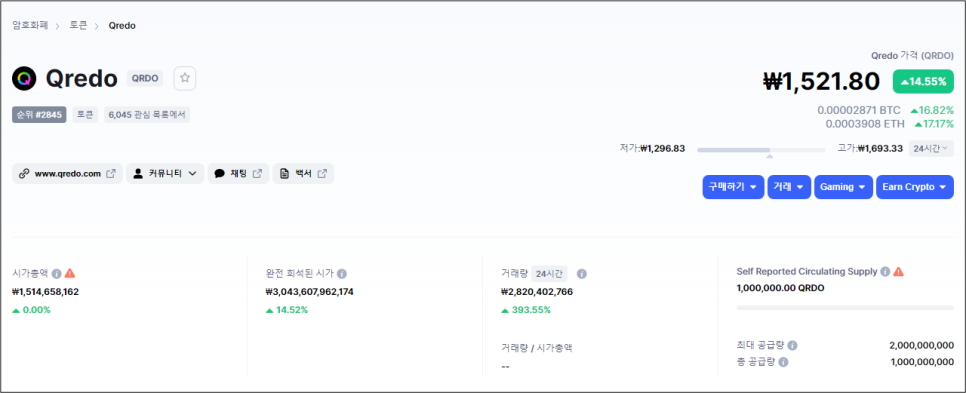966x393 pixels.
Task: Click the info icon next to Self Reported Circulating Supply
Action: point(885,271)
